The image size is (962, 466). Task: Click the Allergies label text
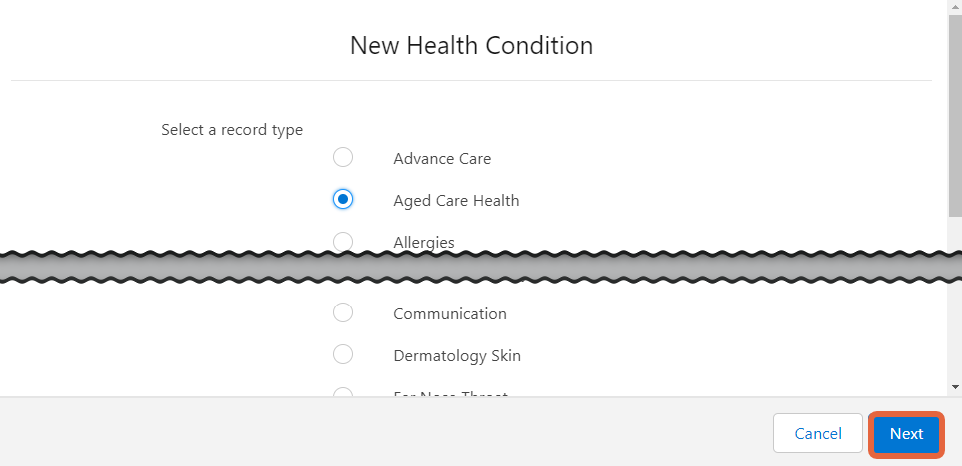(x=424, y=242)
